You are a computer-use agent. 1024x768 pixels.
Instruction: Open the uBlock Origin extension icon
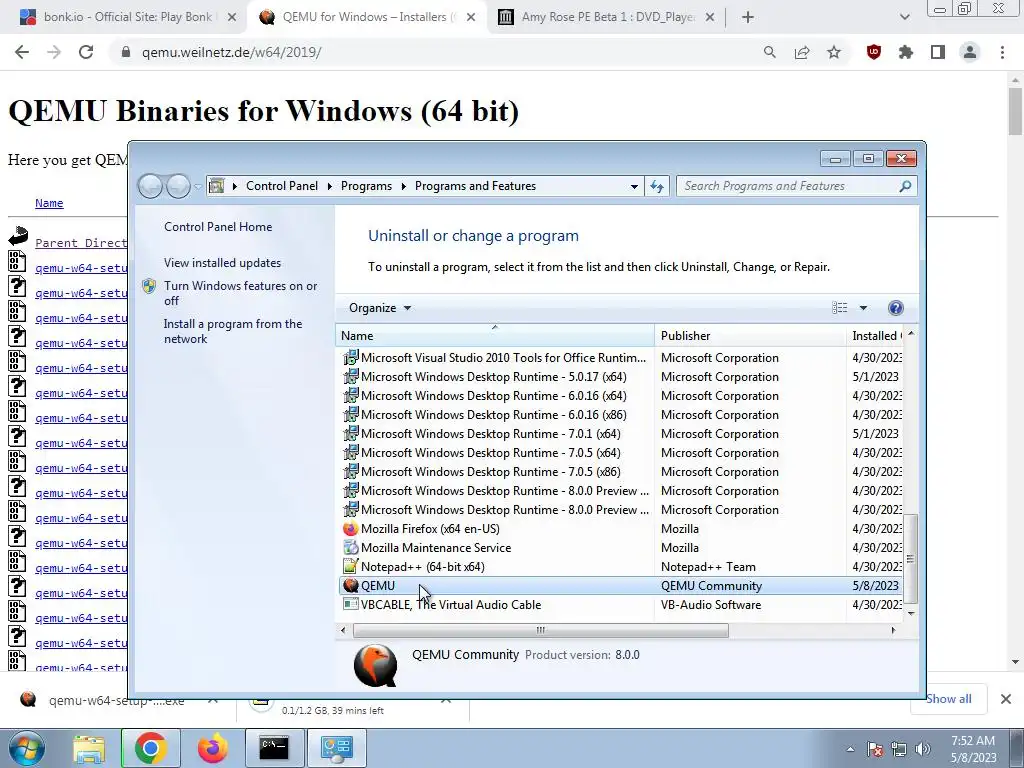point(874,52)
